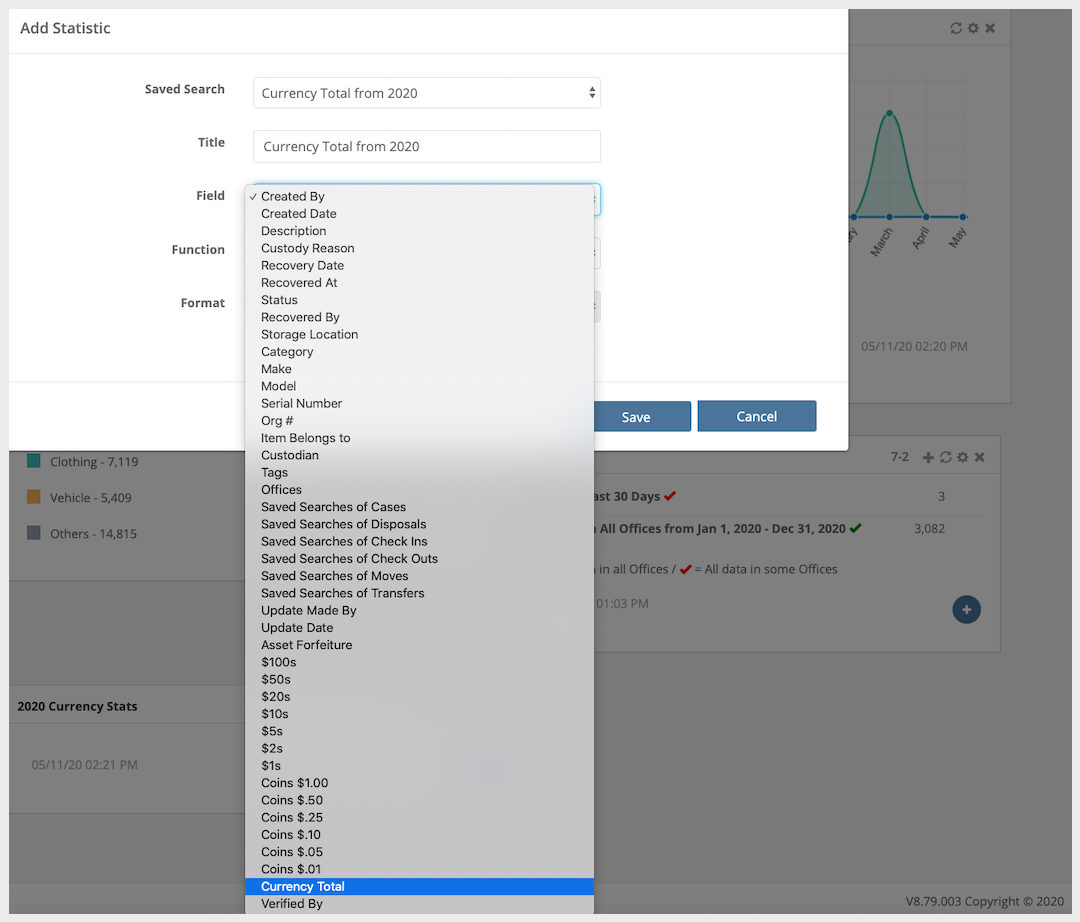This screenshot has height=922, width=1080.
Task: Remove the 7-2 widget with X icon
Action: point(980,457)
